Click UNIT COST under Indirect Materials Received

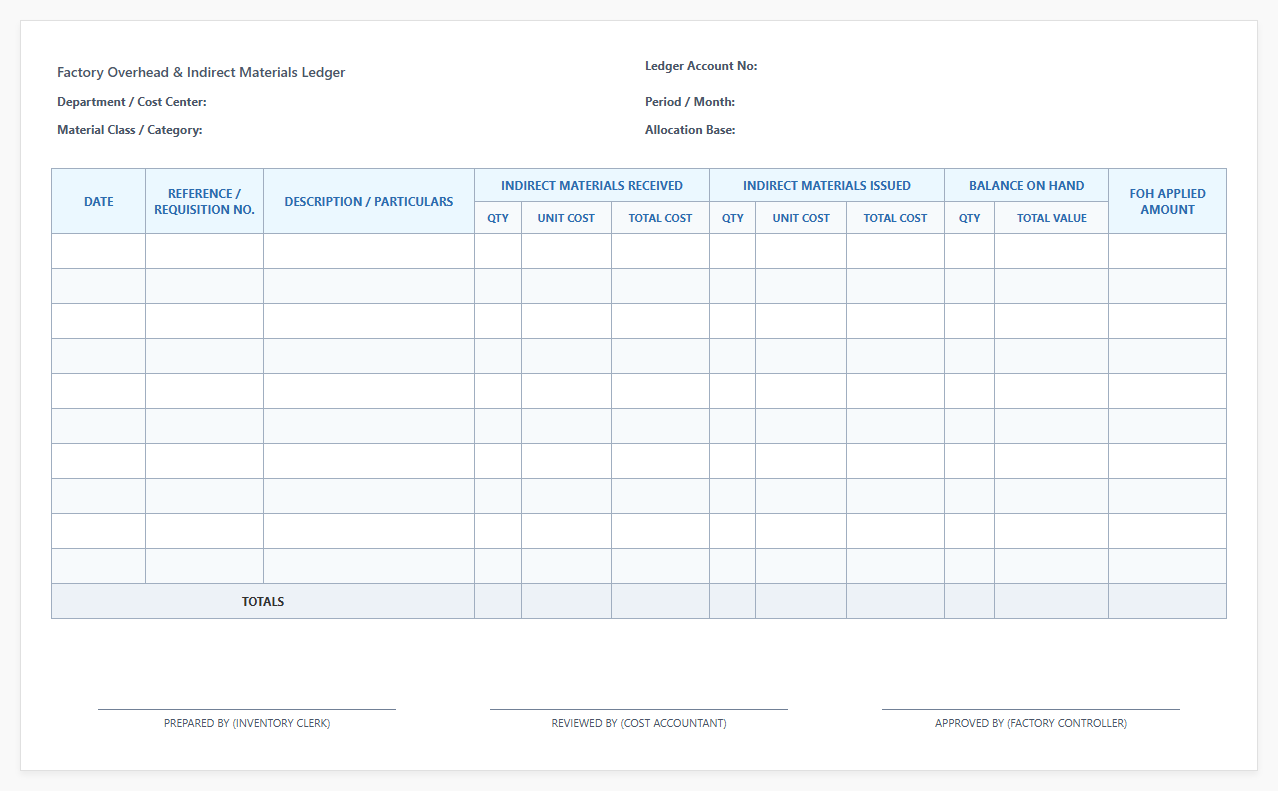pyautogui.click(x=566, y=218)
